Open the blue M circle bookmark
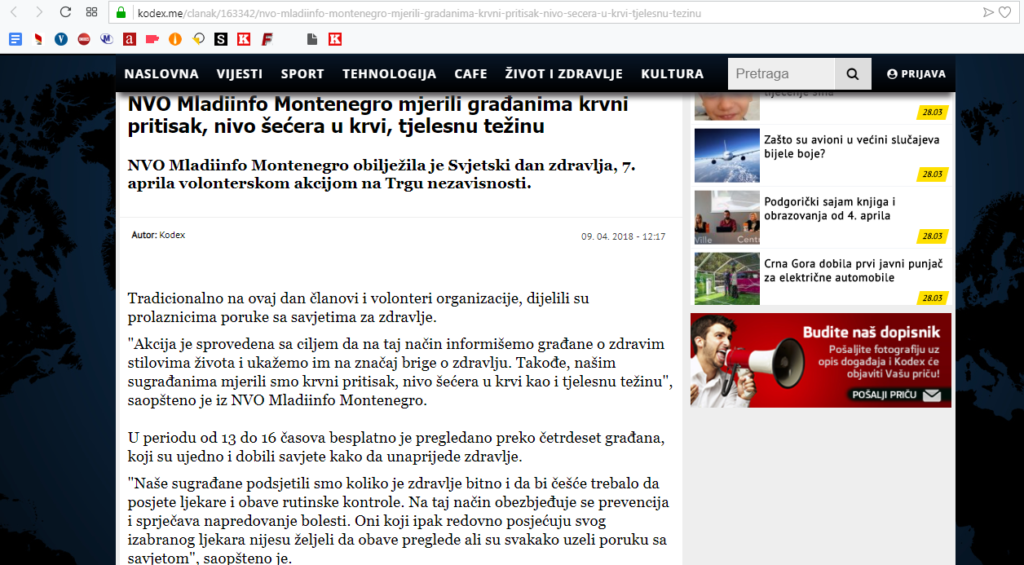Screen dimensions: 1024x565 106,39
